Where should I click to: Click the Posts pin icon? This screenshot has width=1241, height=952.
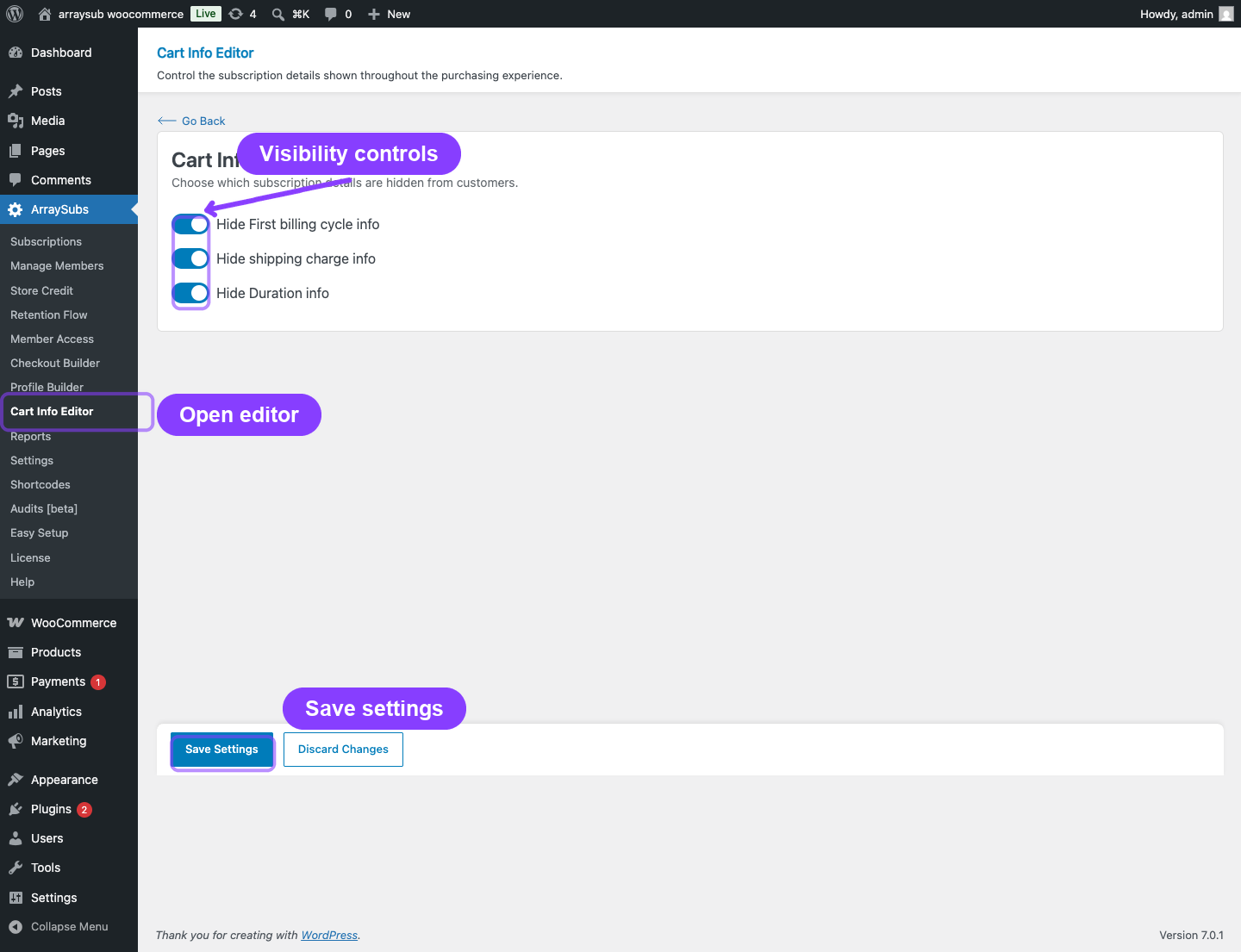[x=16, y=91]
